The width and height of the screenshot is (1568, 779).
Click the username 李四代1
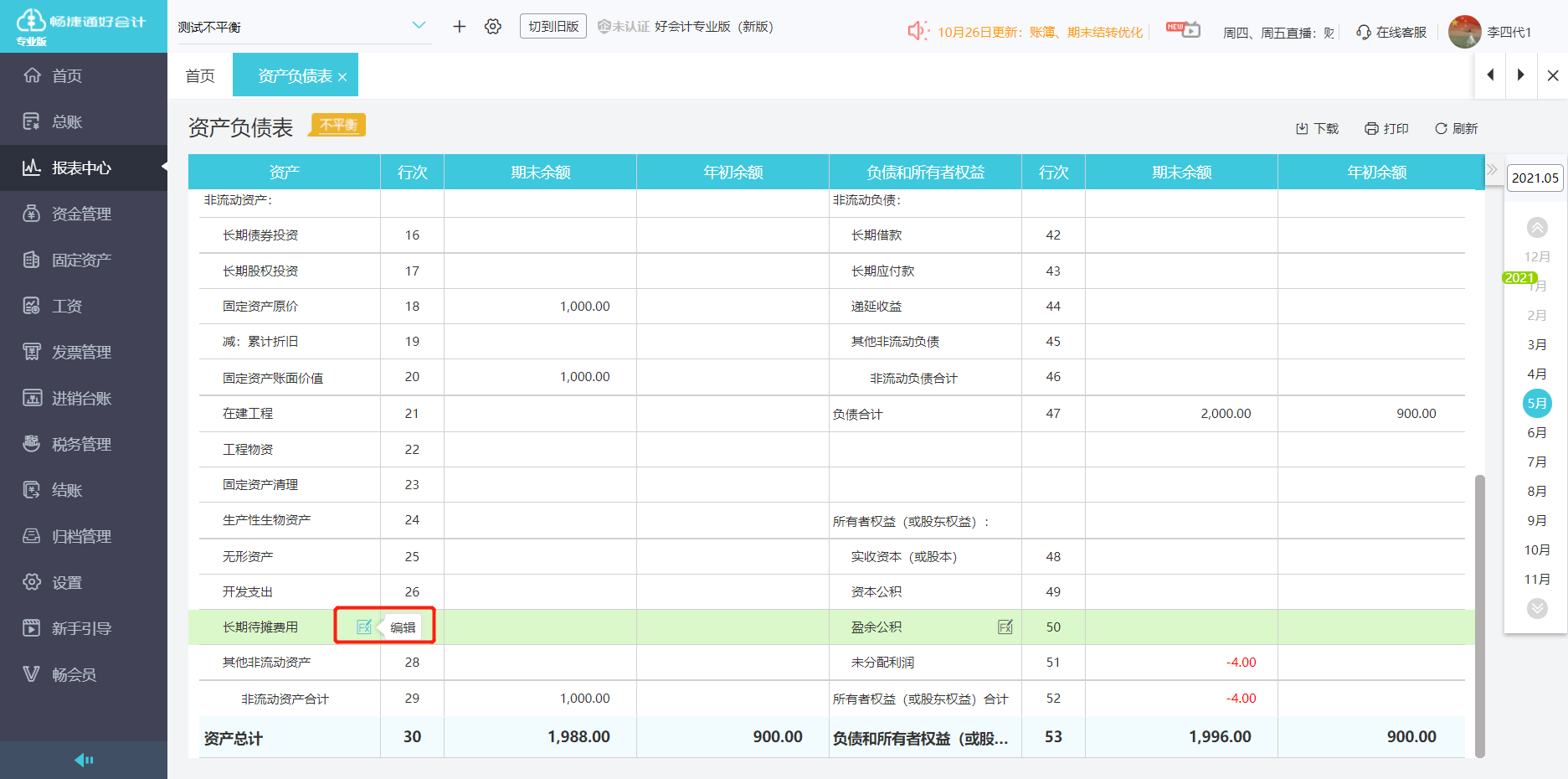pos(1509,33)
